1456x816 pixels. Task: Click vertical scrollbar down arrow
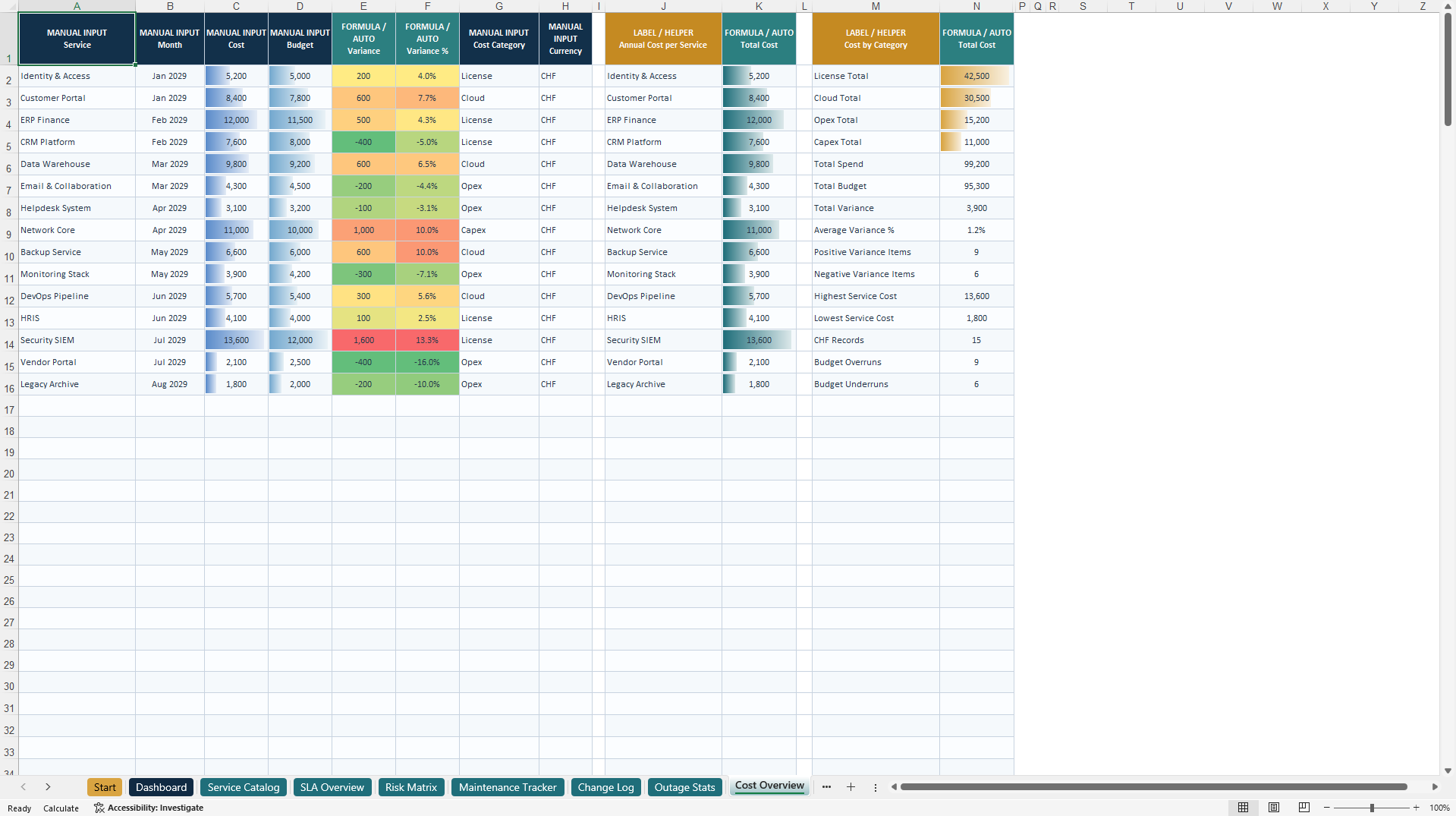coord(1448,770)
